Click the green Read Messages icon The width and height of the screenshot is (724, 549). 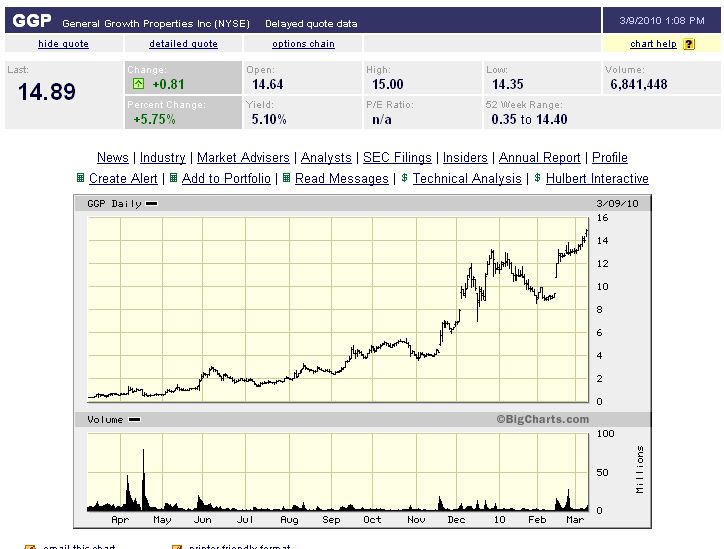tap(286, 178)
